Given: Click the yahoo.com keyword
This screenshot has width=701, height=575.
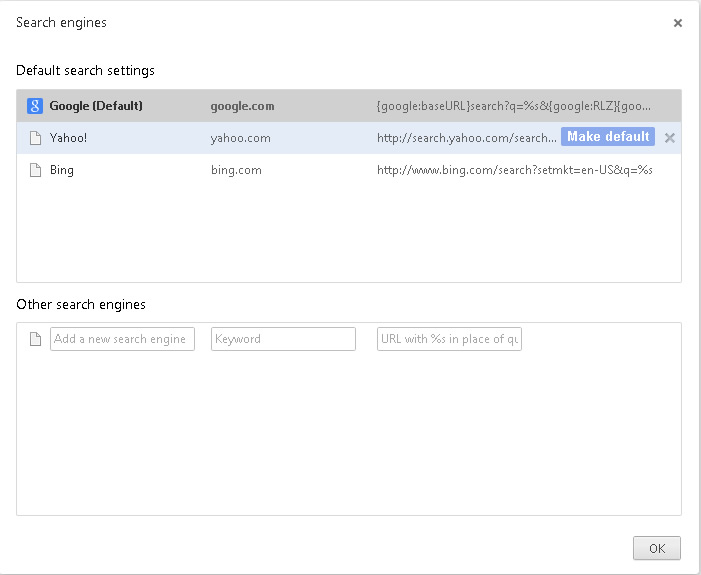Looking at the screenshot, I should 241,138.
